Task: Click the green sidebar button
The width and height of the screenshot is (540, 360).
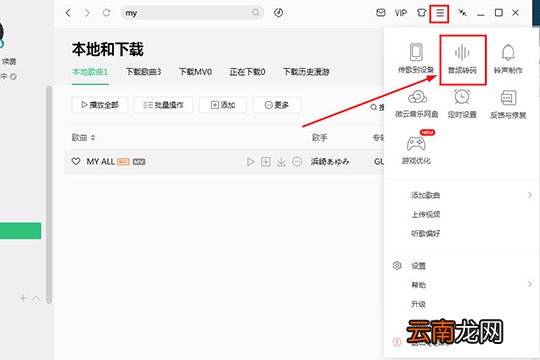Action: (21, 231)
